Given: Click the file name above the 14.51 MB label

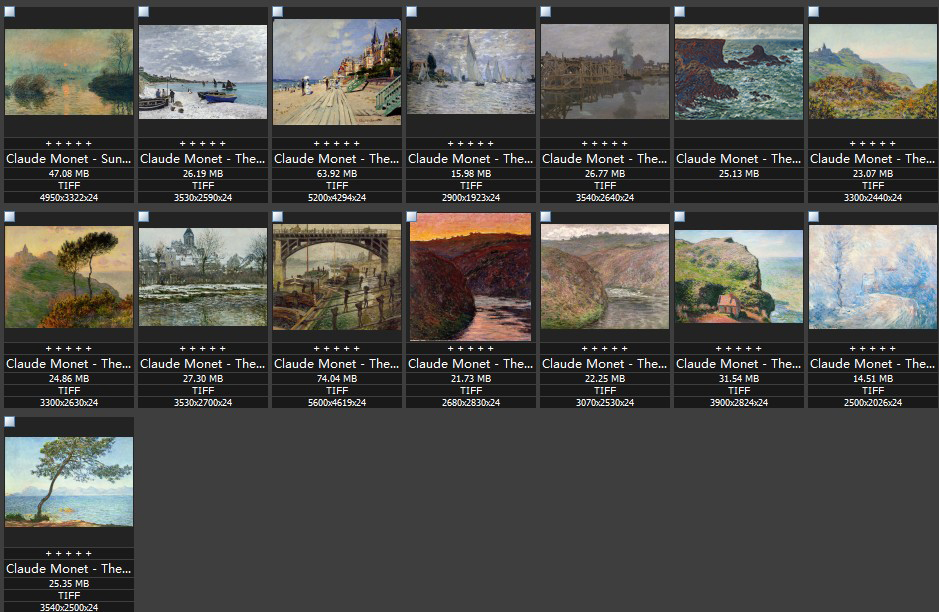Looking at the screenshot, I should tap(873, 363).
